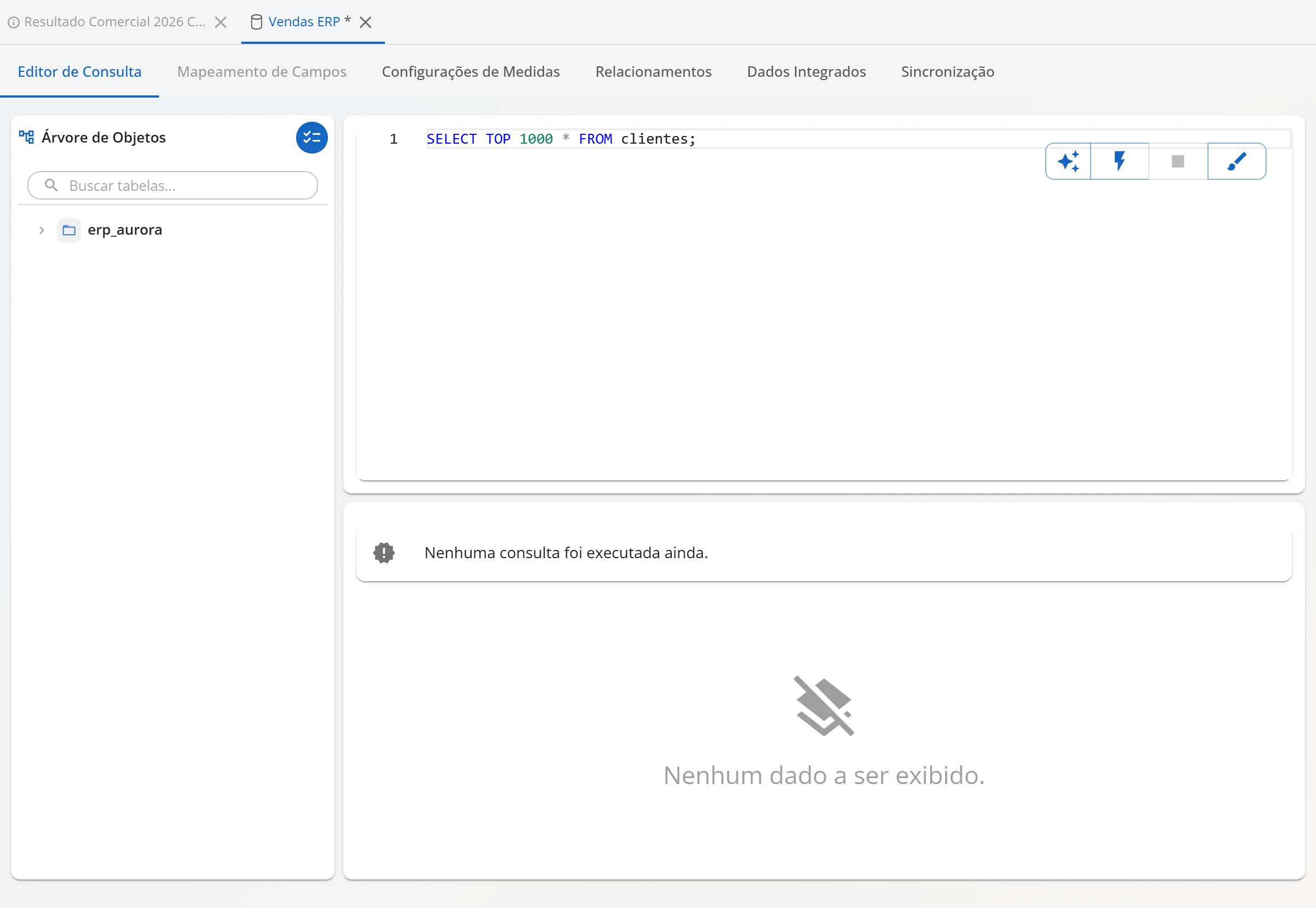Screen dimensions: 1316x908
Task: Click the checklist button in Árvore de Objetos
Action: click(x=311, y=138)
